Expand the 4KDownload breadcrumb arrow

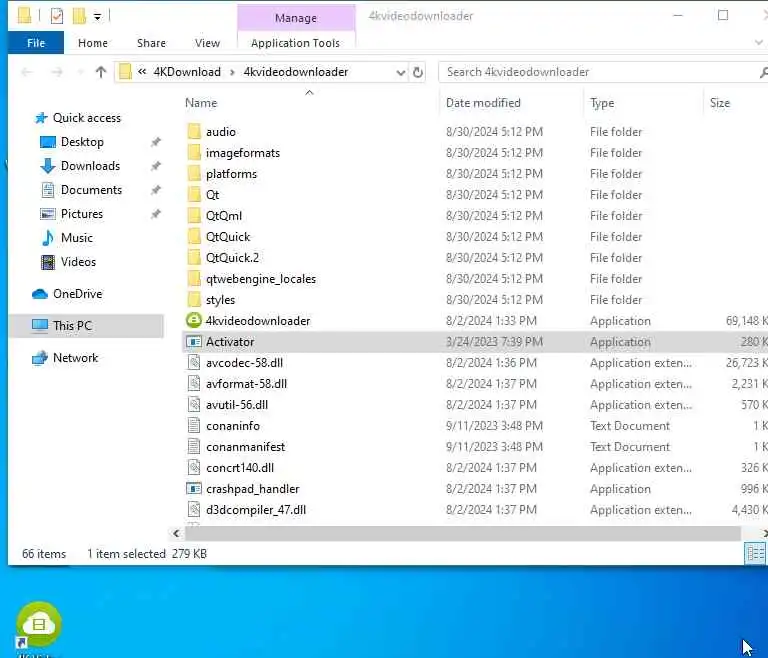232,73
